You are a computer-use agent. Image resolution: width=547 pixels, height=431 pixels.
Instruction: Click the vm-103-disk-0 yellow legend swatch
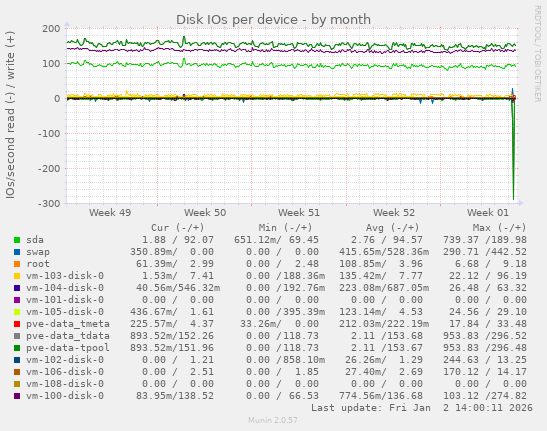[x=17, y=276]
